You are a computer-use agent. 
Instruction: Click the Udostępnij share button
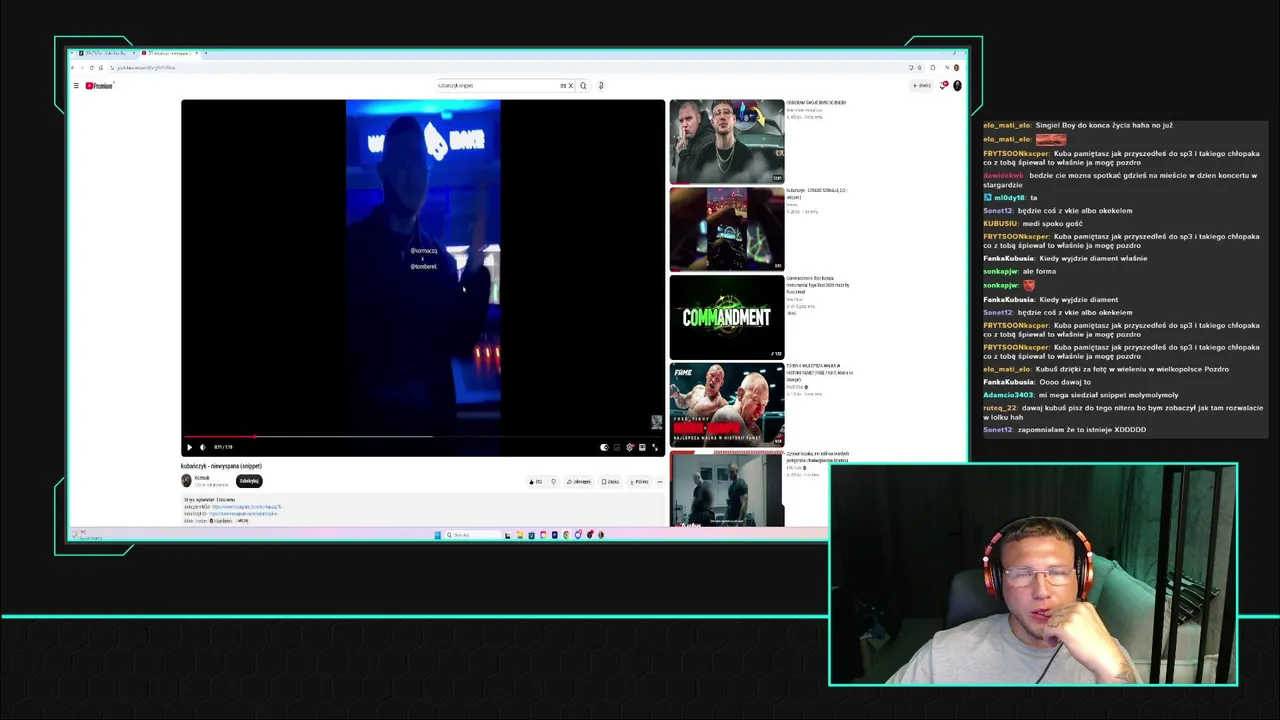click(x=579, y=482)
